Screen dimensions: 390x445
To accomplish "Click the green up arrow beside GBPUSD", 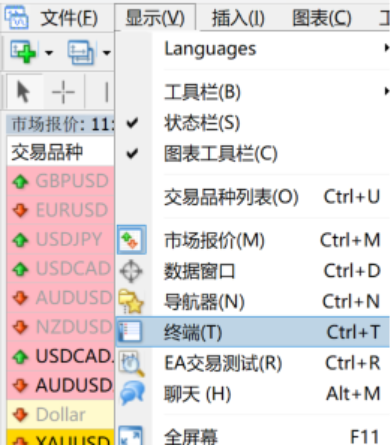I will pos(21,182).
